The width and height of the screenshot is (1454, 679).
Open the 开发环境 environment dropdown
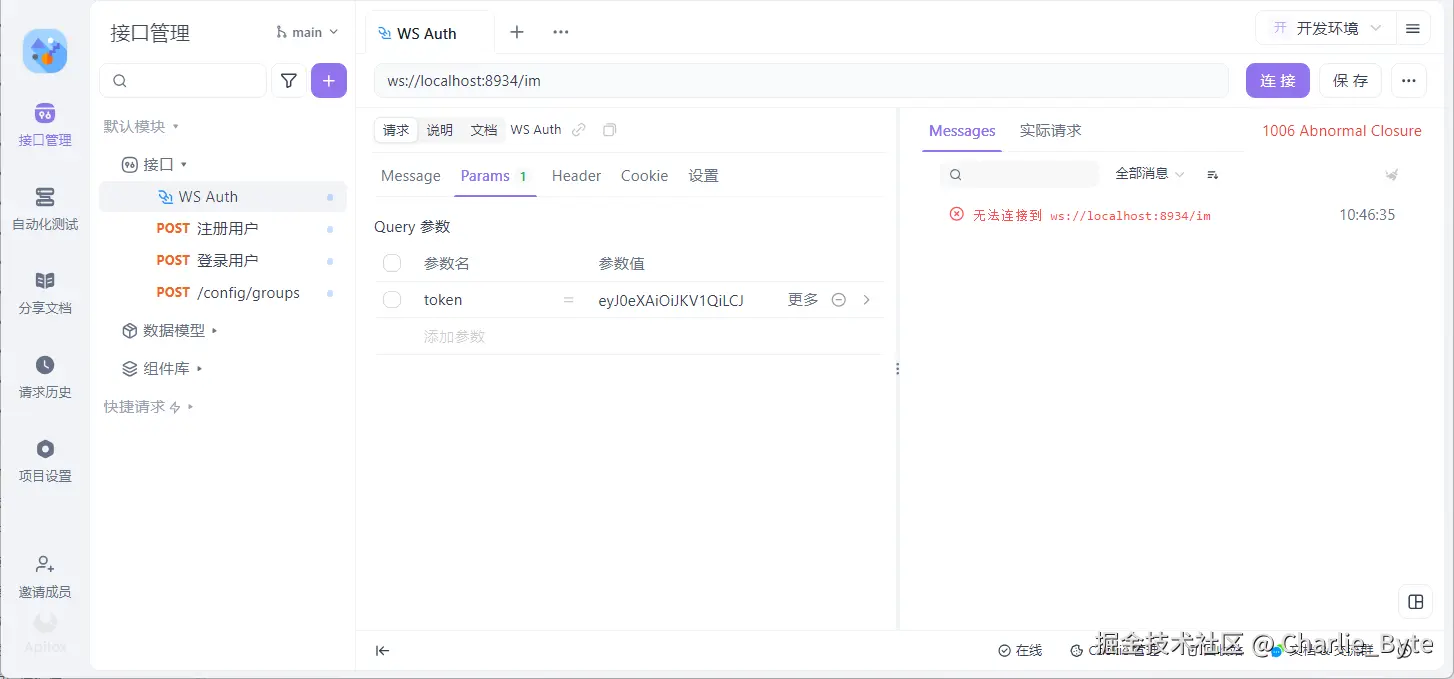[x=1326, y=29]
